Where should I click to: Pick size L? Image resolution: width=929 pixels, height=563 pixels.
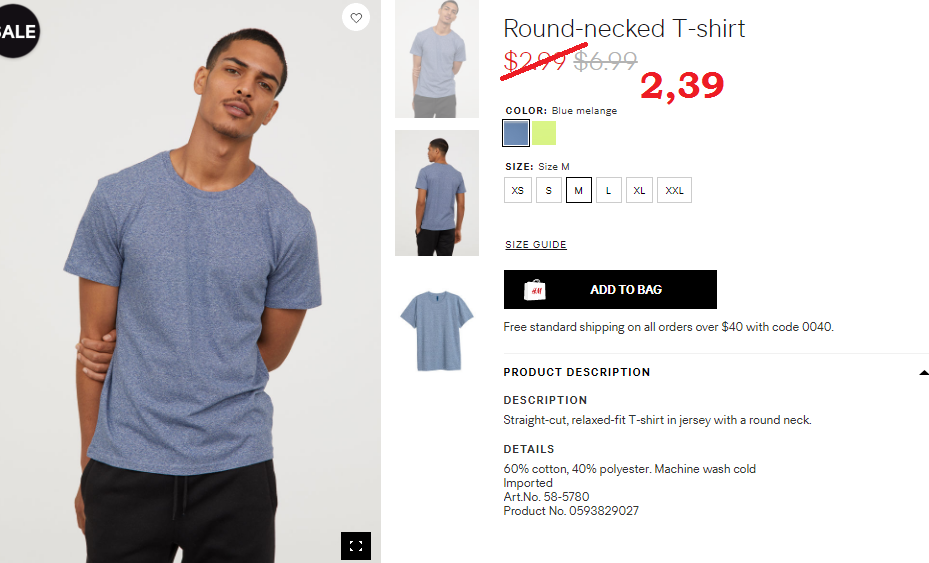[x=608, y=190]
